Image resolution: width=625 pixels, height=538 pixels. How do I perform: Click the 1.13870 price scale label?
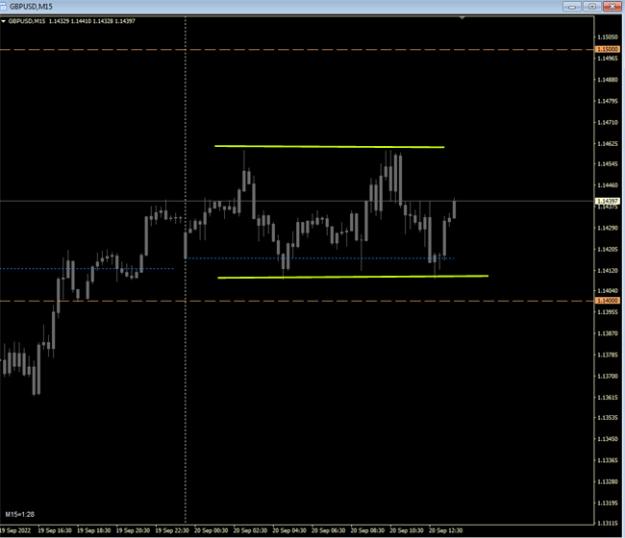[607, 334]
